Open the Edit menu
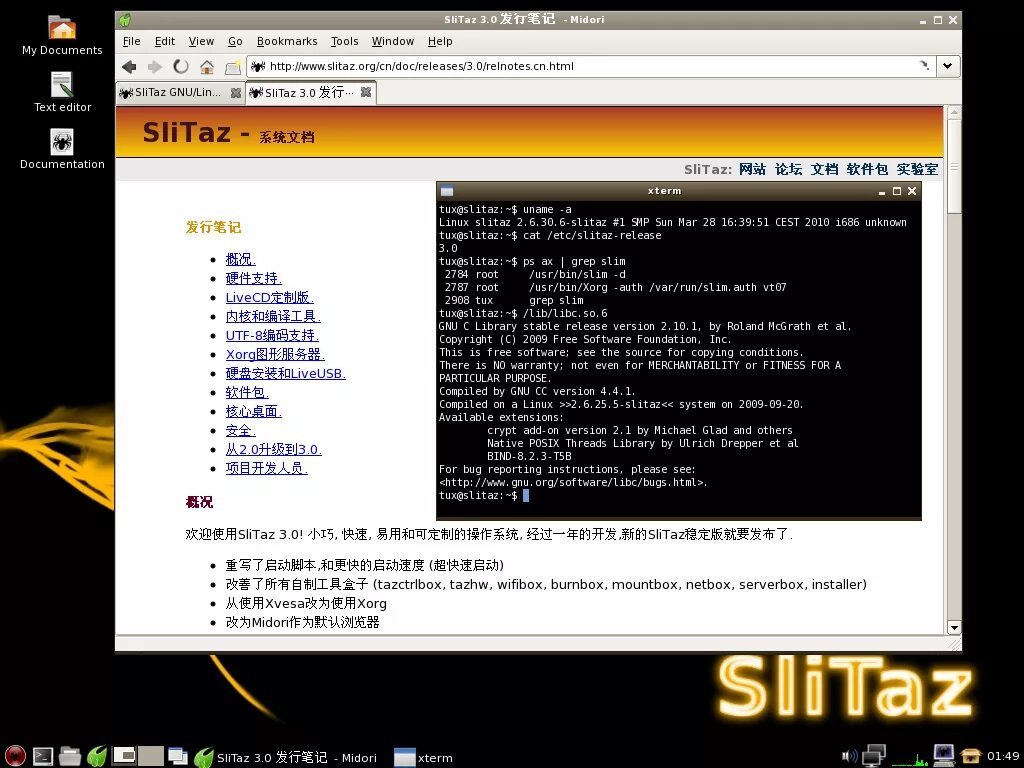This screenshot has height=768, width=1024. tap(165, 41)
